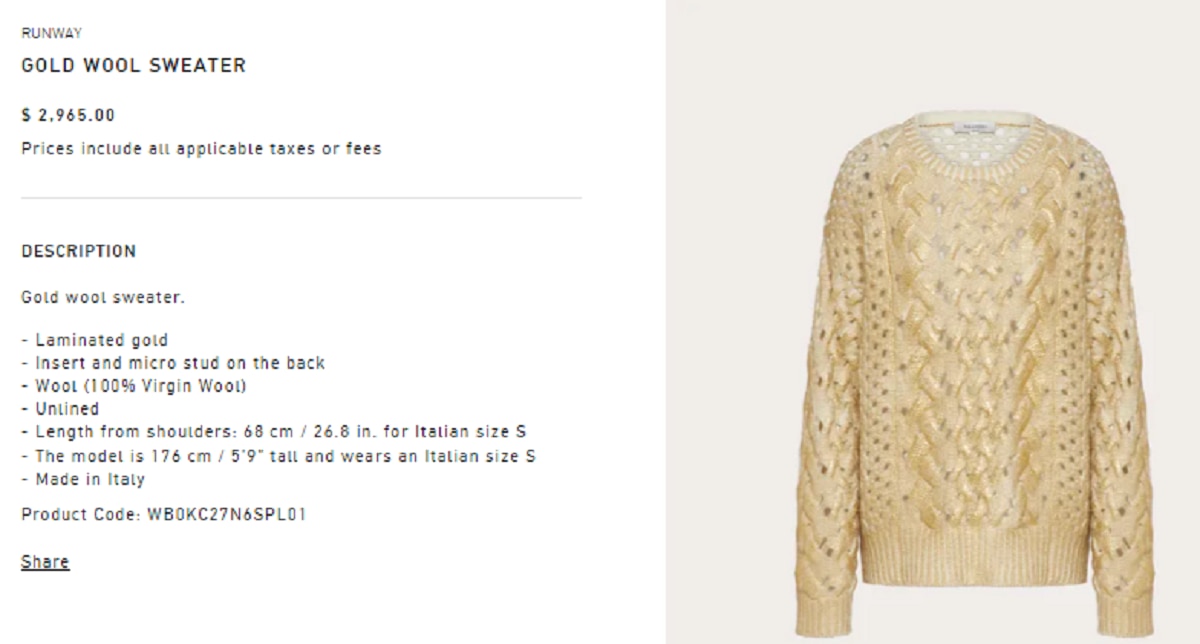
Task: Click the RUNWAY category label
Action: (51, 33)
